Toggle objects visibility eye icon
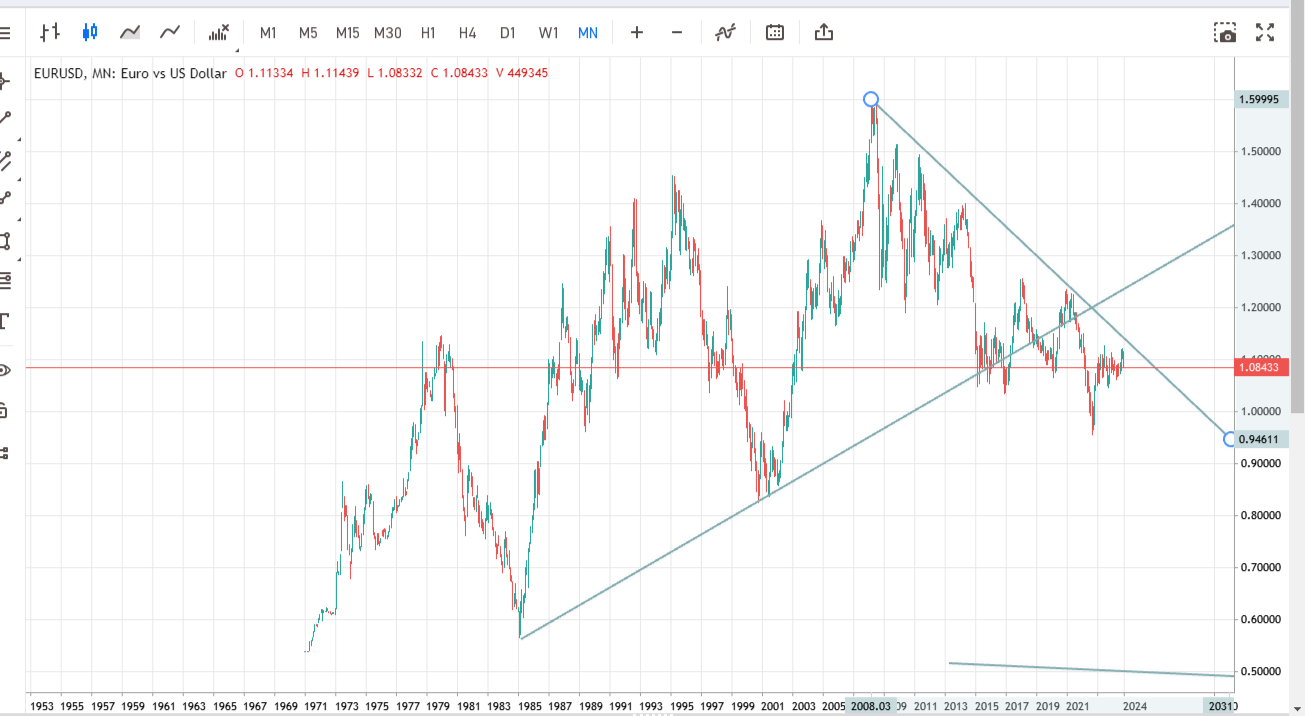The image size is (1305, 716). 5,370
